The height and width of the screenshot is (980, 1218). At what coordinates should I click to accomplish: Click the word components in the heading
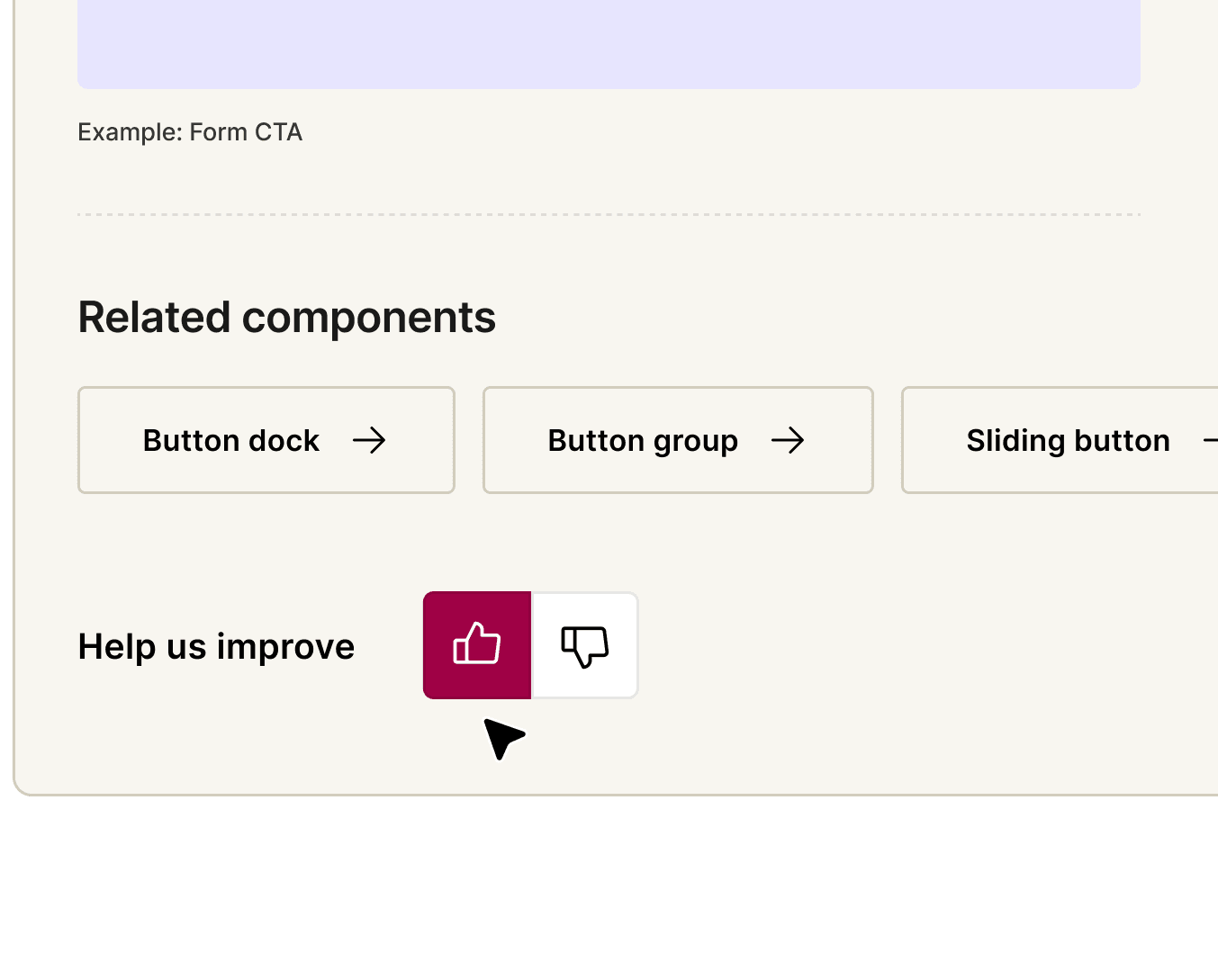click(x=369, y=318)
